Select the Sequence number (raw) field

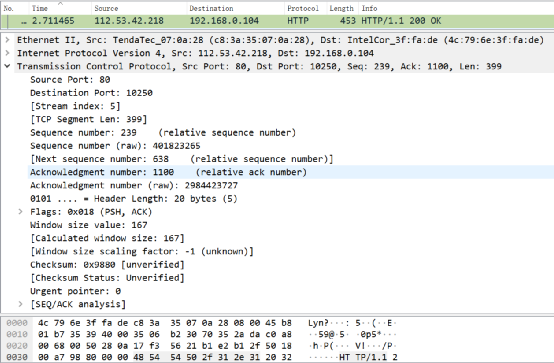[115, 146]
